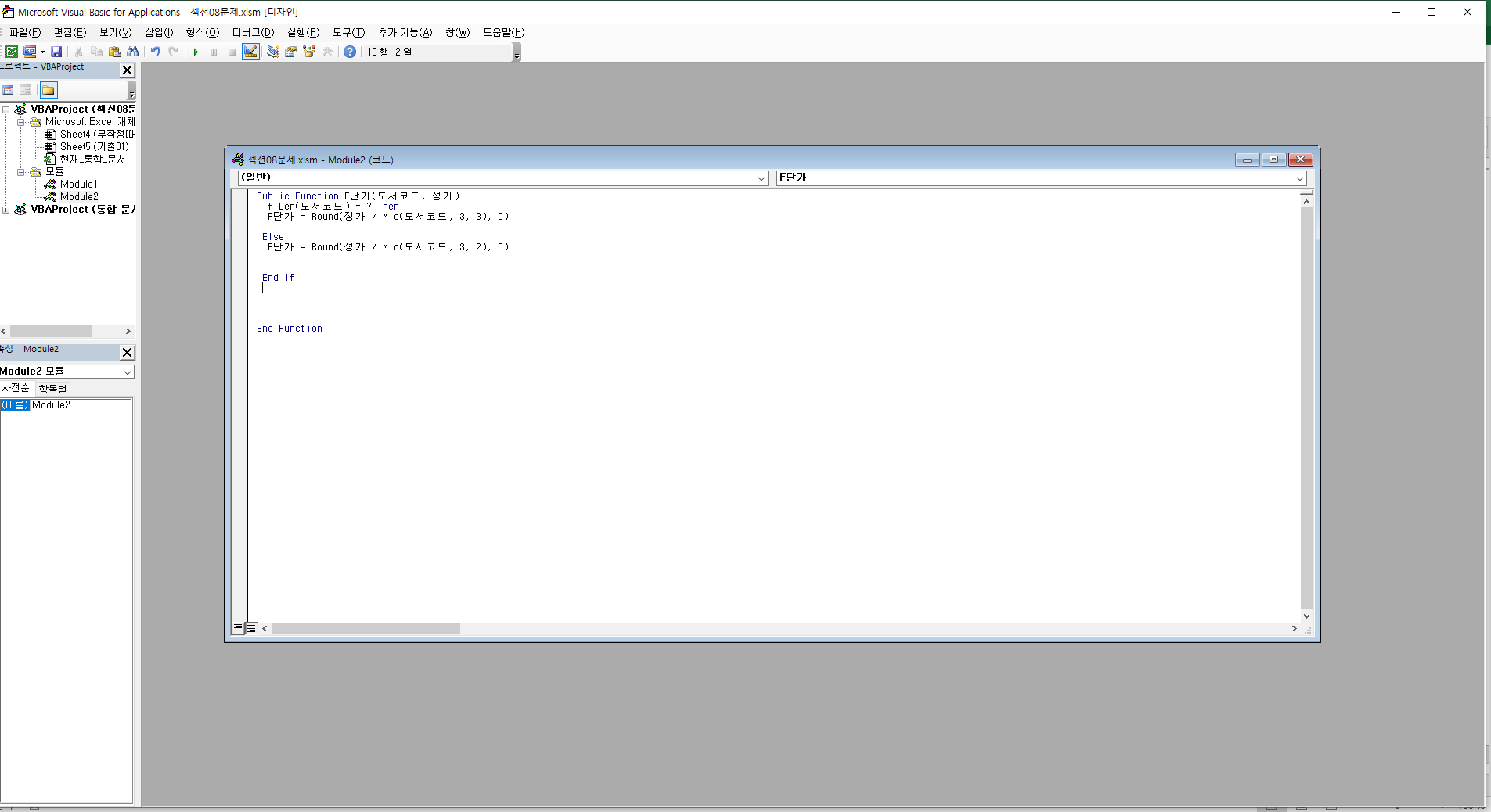Select the 항목별 tab in Properties
This screenshot has width=1491, height=812.
pyautogui.click(x=52, y=389)
